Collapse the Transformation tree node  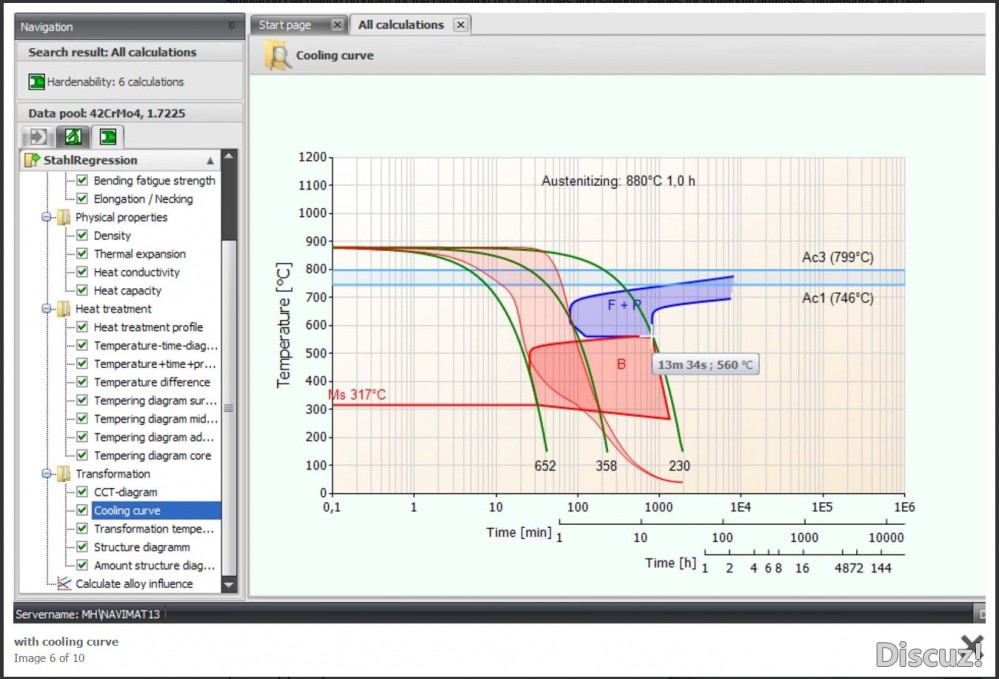[x=47, y=474]
